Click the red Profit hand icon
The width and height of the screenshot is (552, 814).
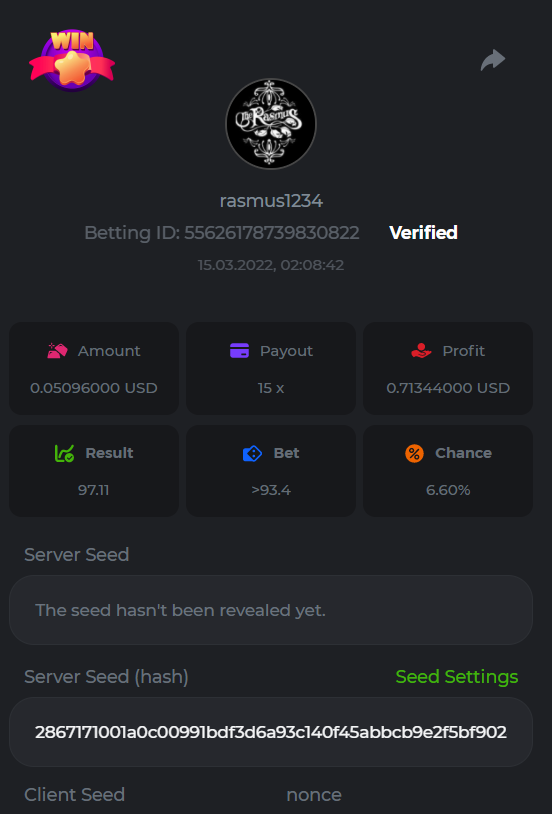[421, 351]
